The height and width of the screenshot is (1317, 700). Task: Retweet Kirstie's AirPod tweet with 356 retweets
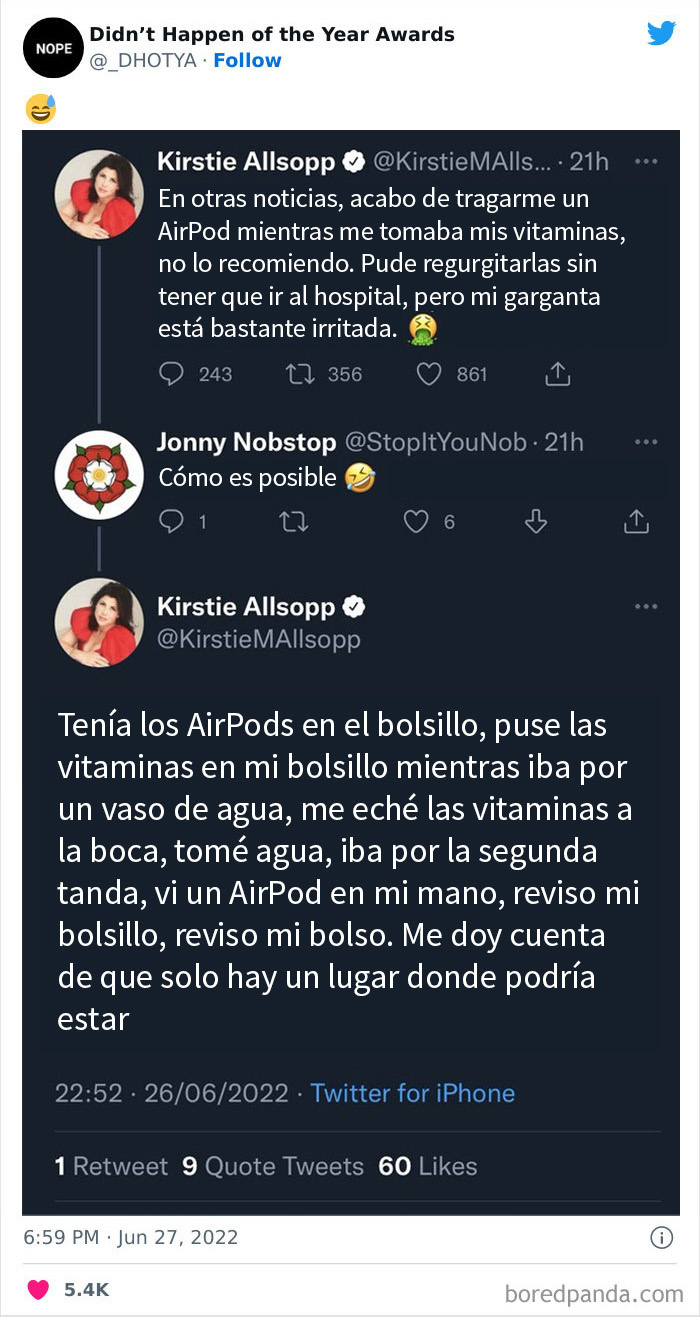[298, 374]
